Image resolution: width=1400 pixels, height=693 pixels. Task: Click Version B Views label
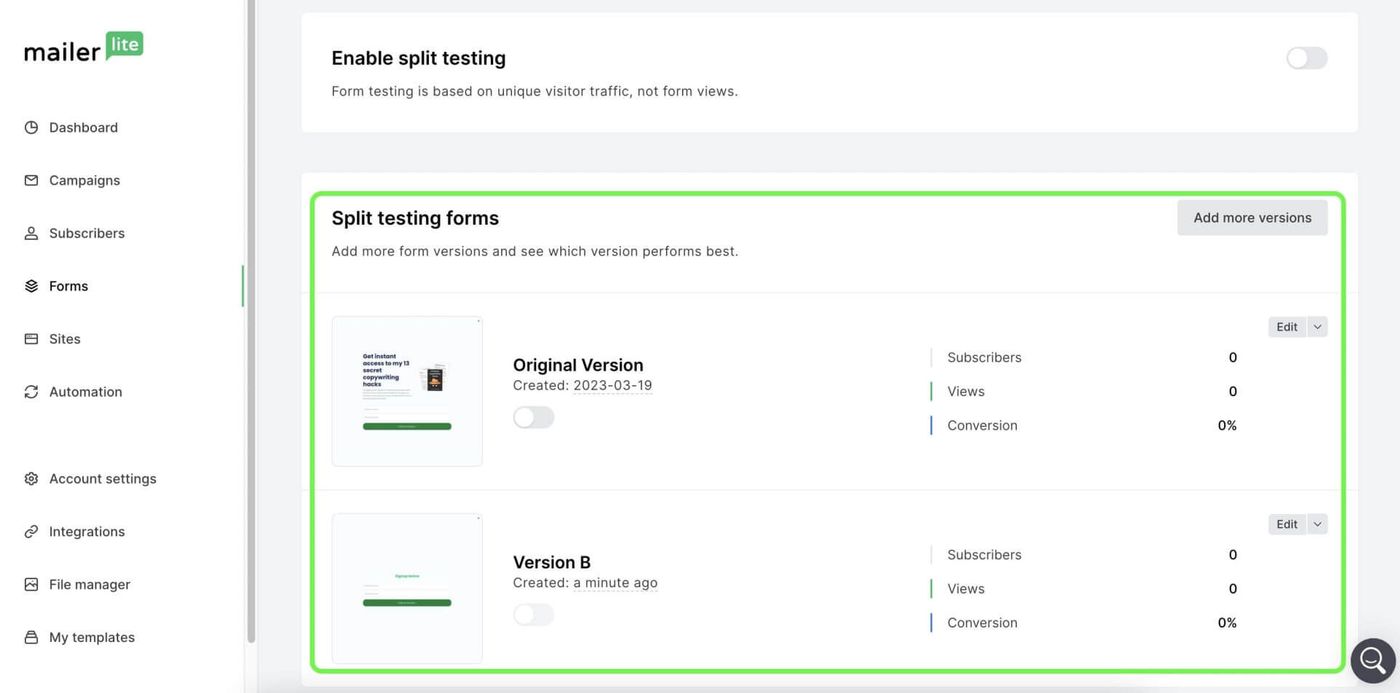pyautogui.click(x=966, y=588)
